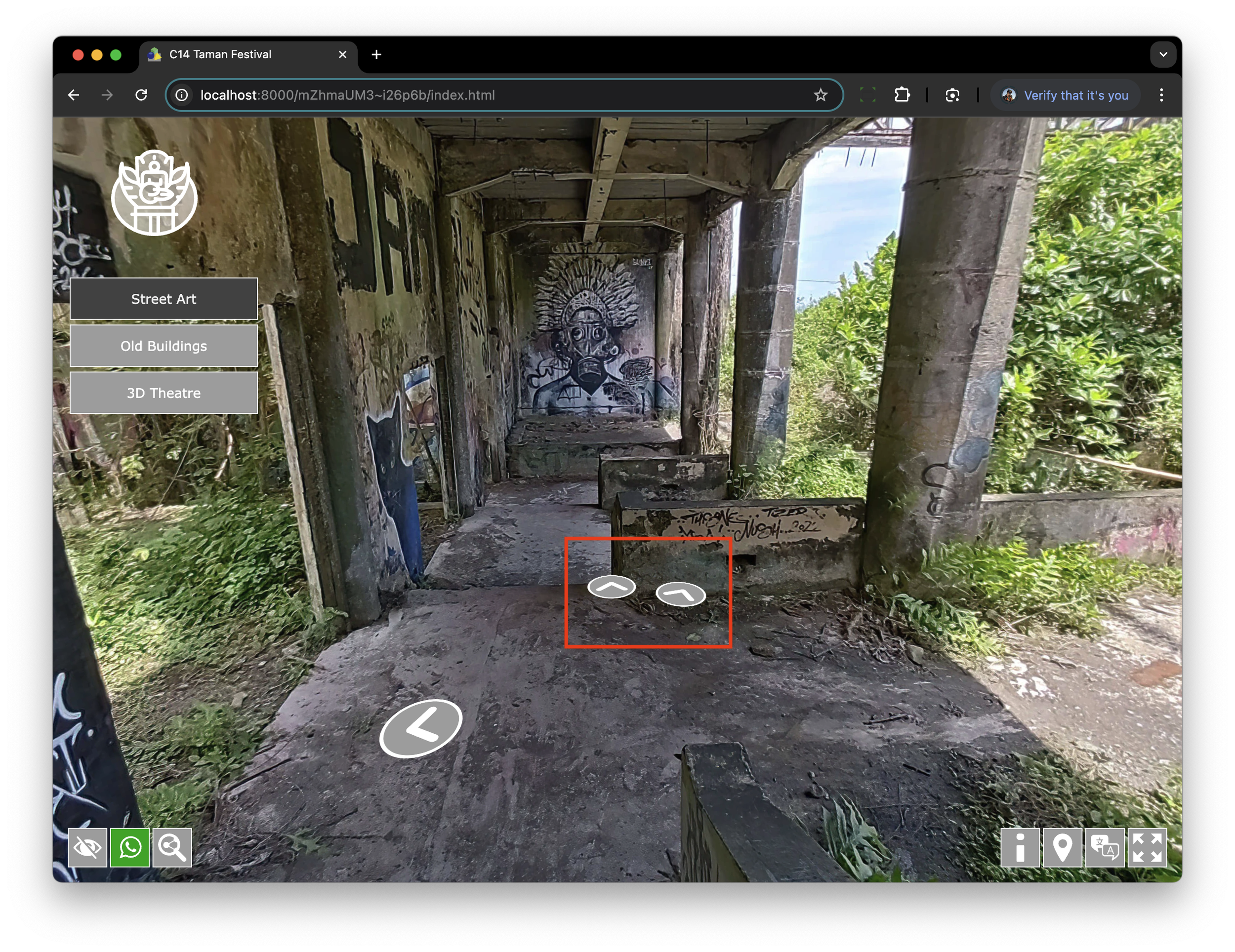Select the Old Buildings menu item

click(x=164, y=346)
